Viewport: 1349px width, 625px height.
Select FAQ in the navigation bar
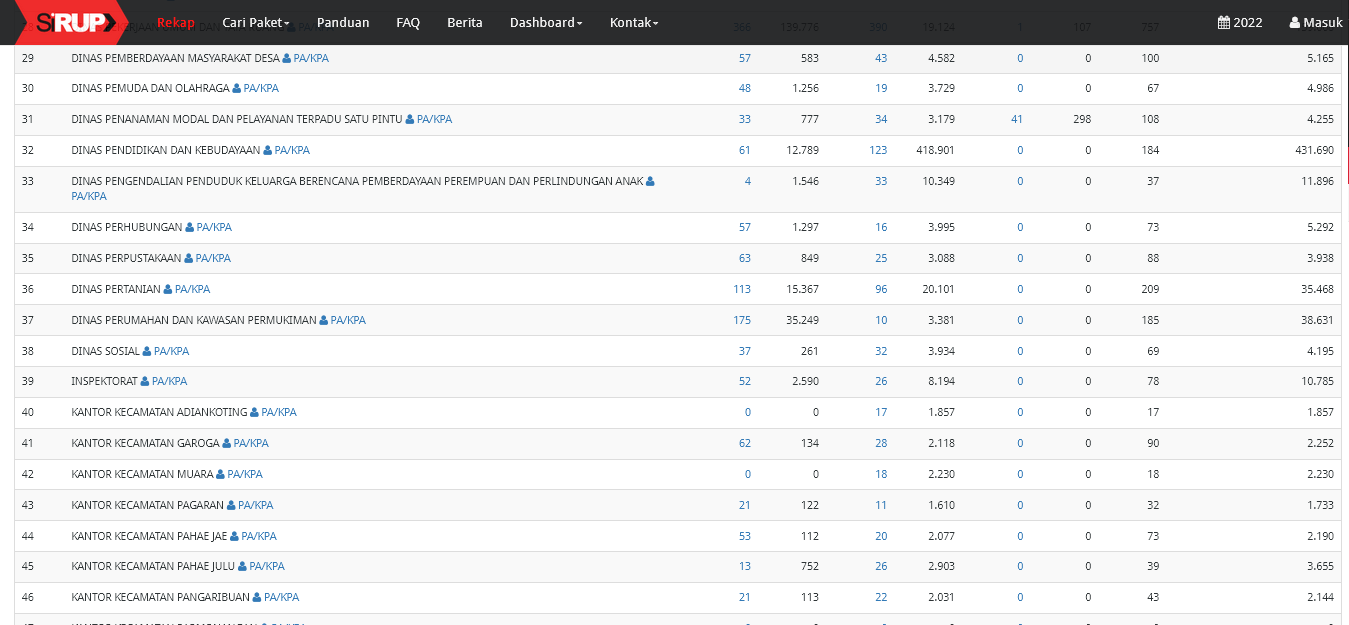(408, 23)
